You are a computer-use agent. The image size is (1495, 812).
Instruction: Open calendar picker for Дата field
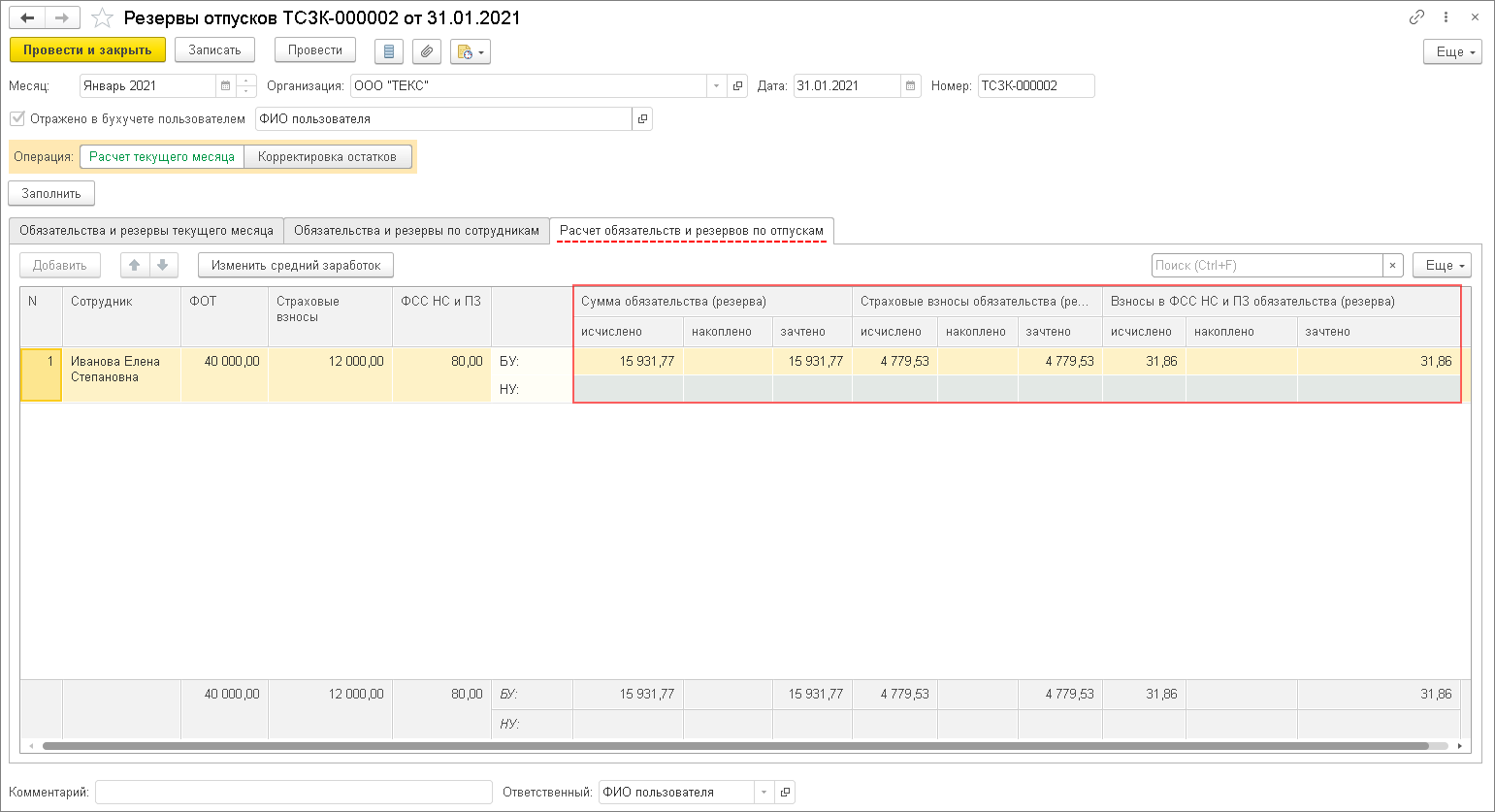tap(911, 86)
